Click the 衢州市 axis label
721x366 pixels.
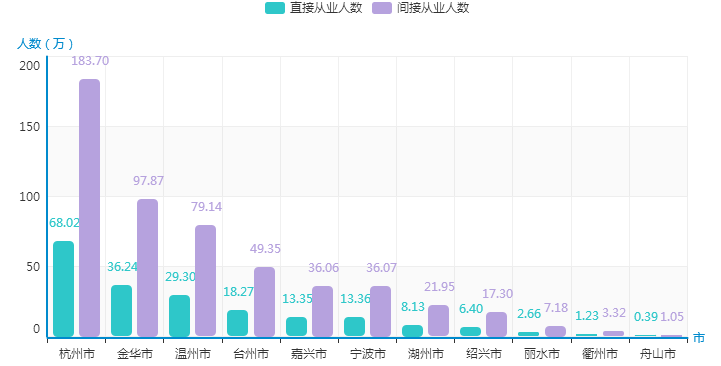point(600,354)
